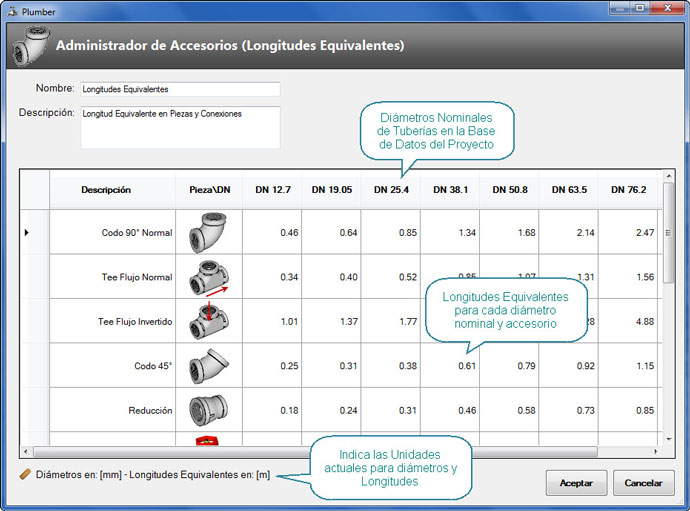Click the Codo 90° Normal elbow icon
This screenshot has width=690, height=511.
pos(209,232)
